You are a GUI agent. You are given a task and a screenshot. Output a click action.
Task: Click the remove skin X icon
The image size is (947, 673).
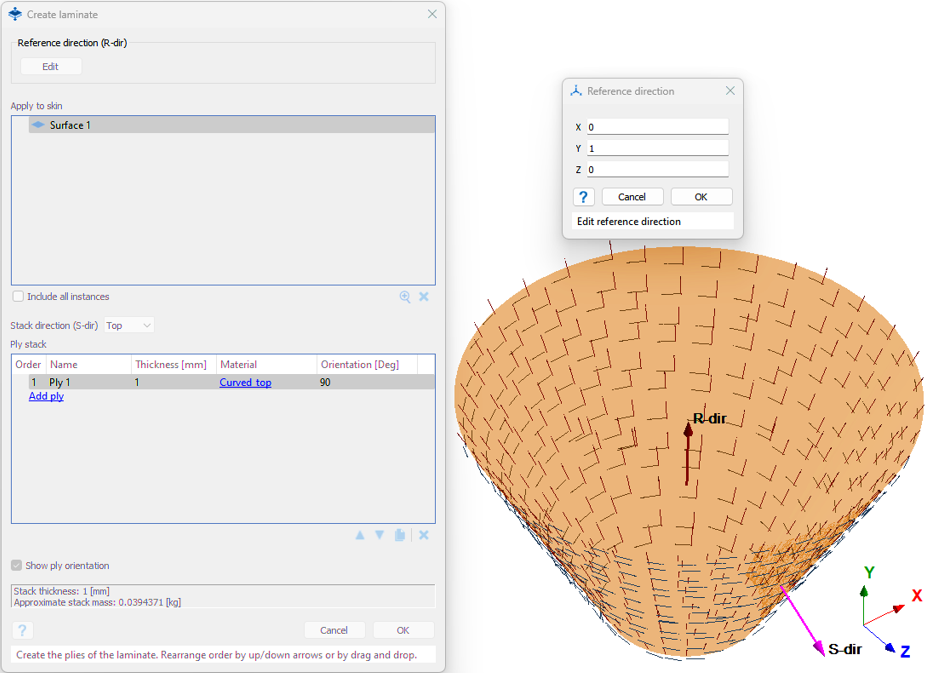(x=424, y=297)
